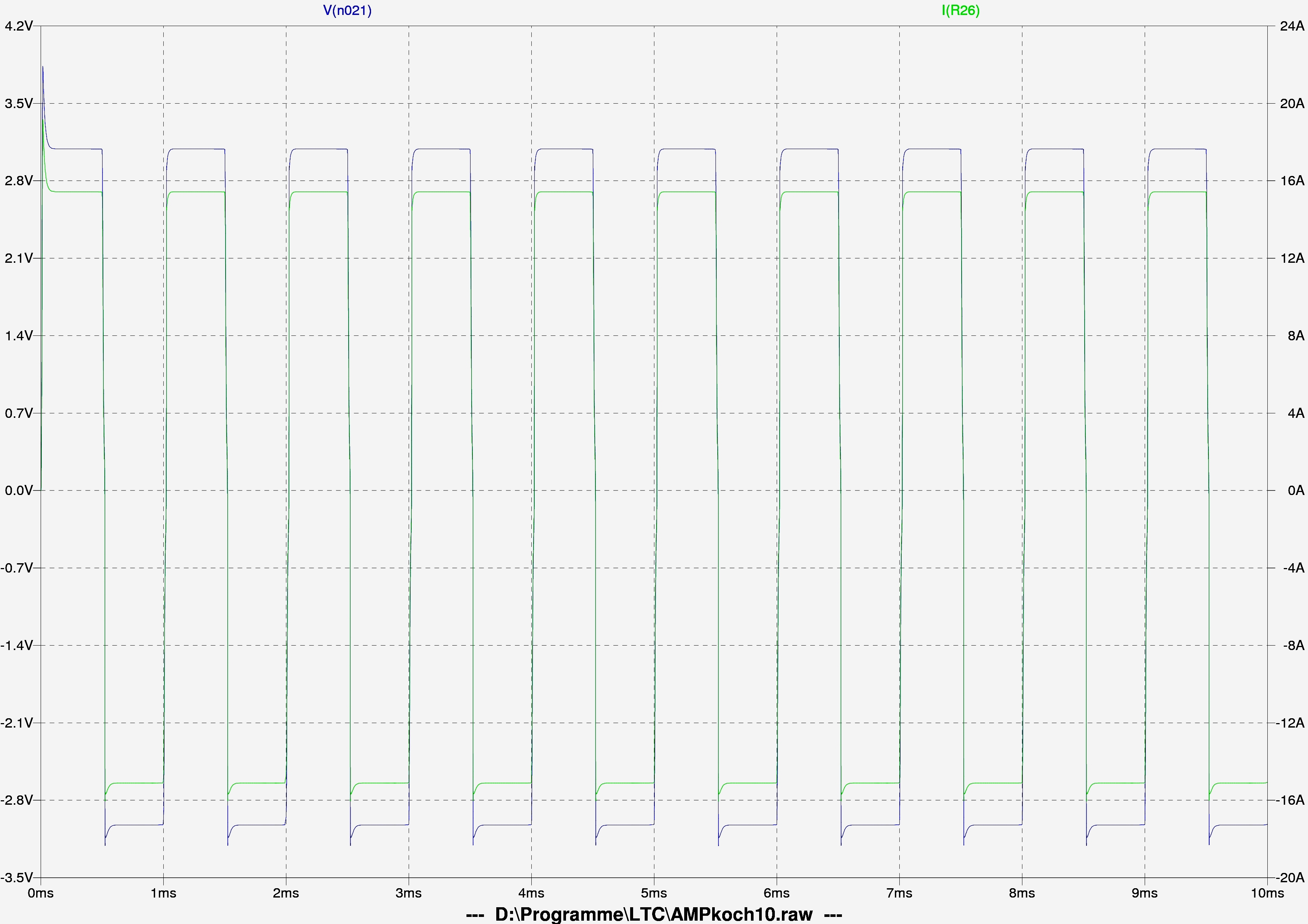This screenshot has width=1308, height=924.
Task: Click the 2.1V left axis tick label
Action: pyautogui.click(x=18, y=258)
